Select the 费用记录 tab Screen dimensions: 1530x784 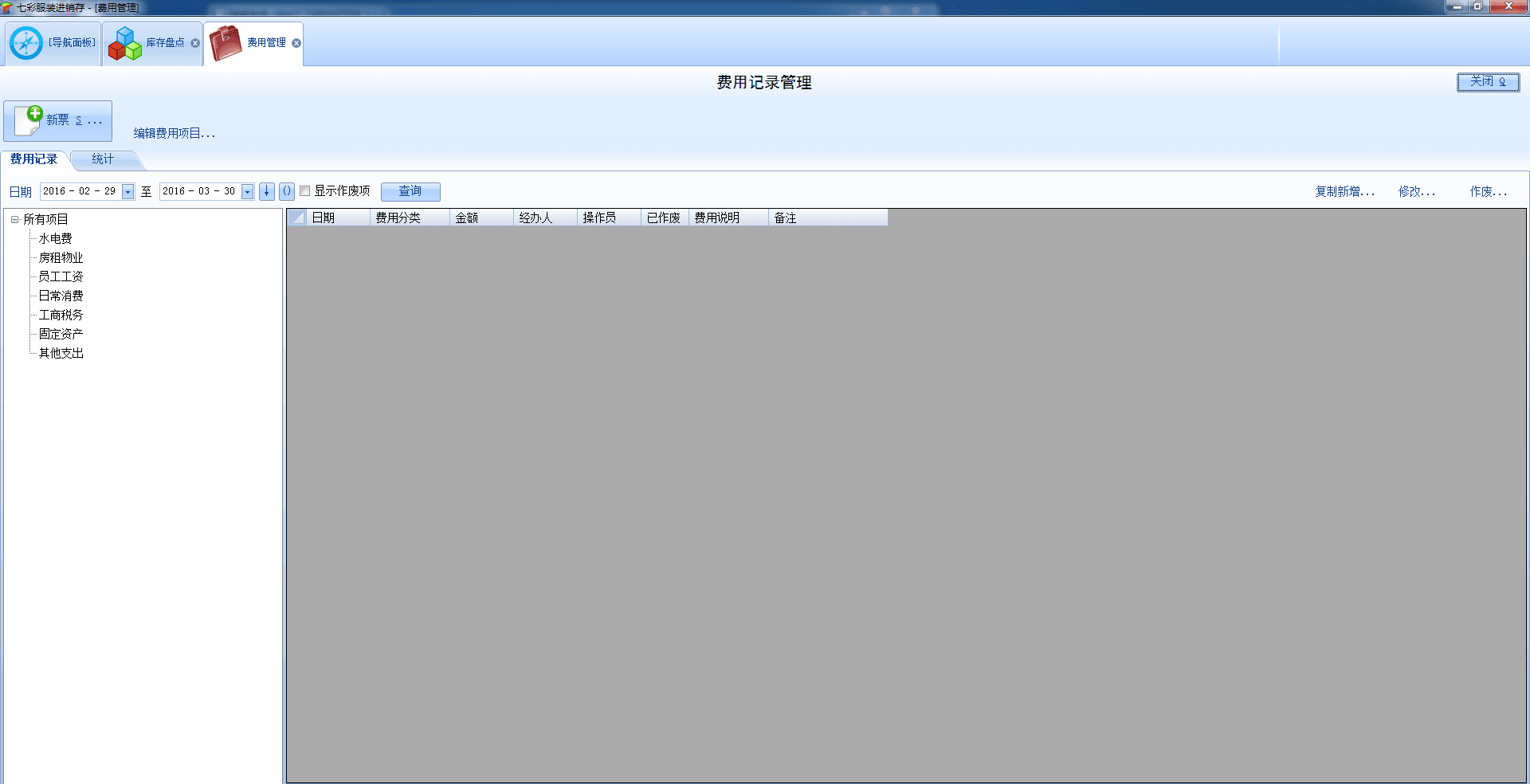pyautogui.click(x=33, y=159)
